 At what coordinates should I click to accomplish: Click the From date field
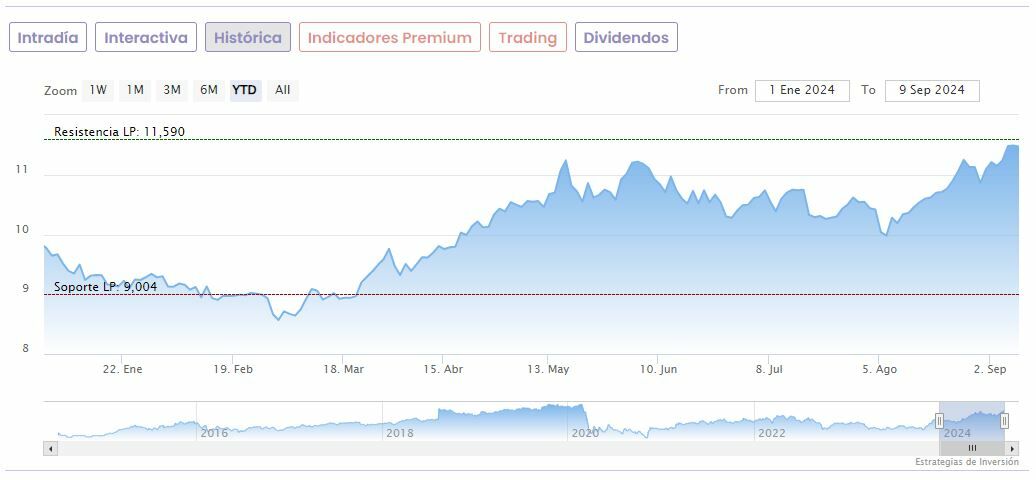click(x=802, y=90)
